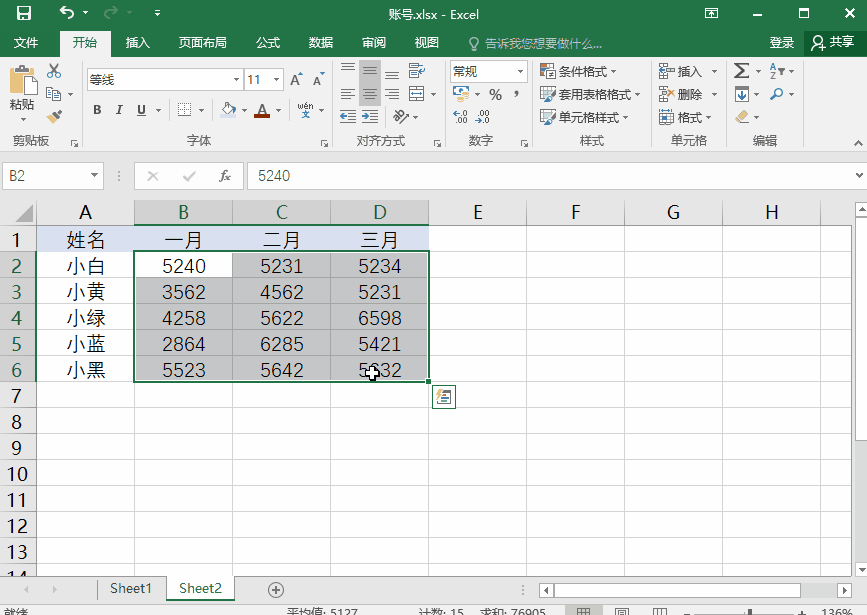Click the percent style icon

(x=495, y=94)
